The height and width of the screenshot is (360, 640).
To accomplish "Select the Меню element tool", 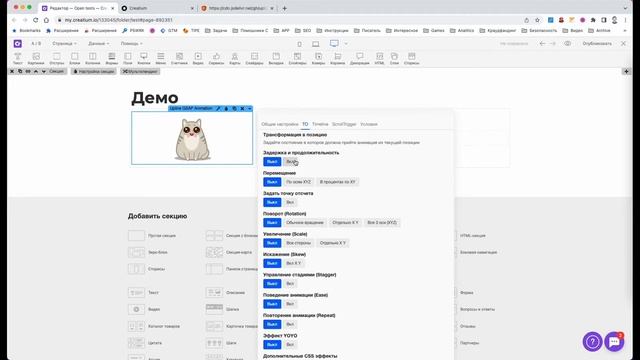I will [x=161, y=58].
